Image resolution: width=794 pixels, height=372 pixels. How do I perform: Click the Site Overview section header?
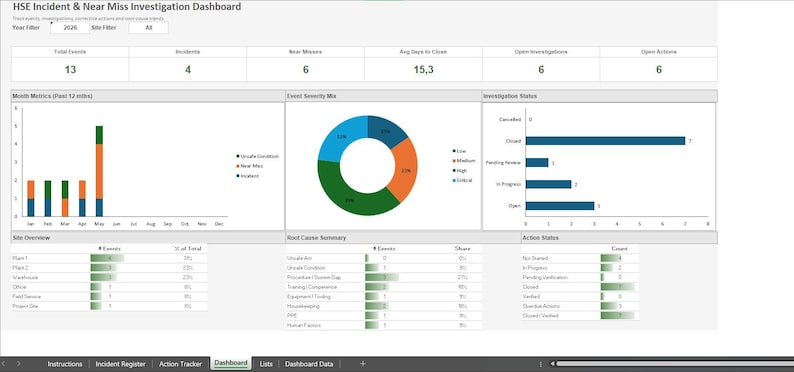pyautogui.click(x=148, y=237)
